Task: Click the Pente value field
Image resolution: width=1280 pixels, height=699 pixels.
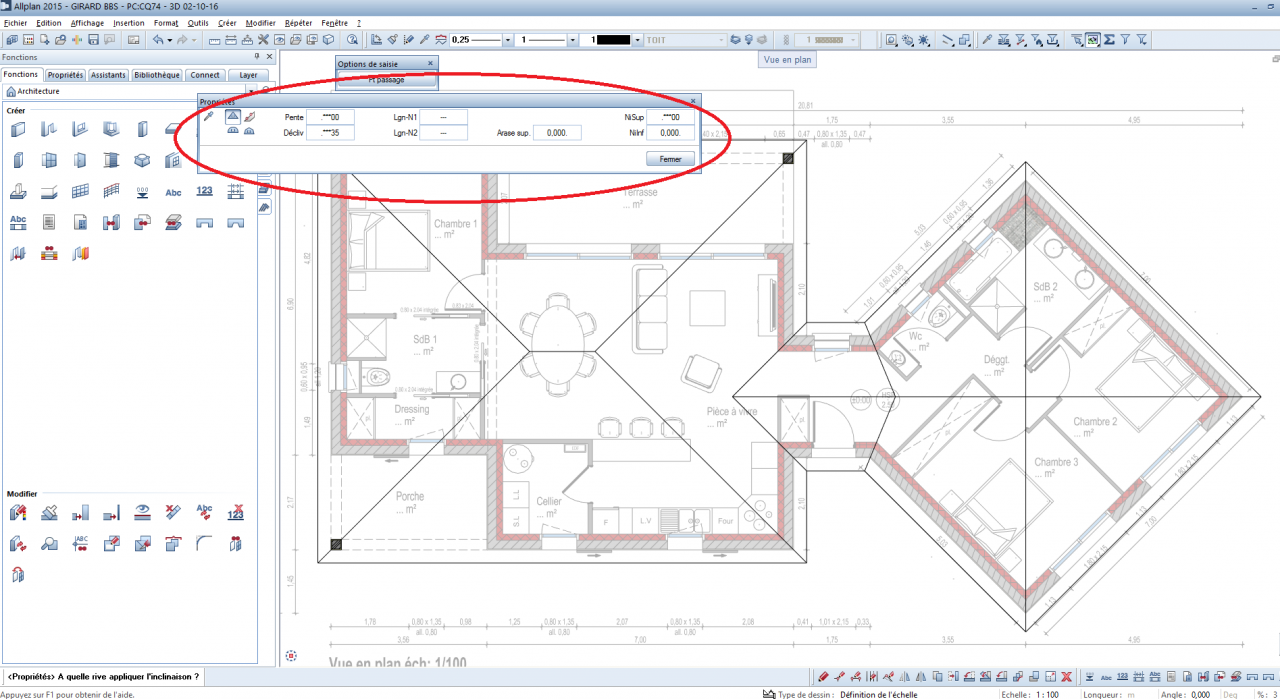Action: 330,117
